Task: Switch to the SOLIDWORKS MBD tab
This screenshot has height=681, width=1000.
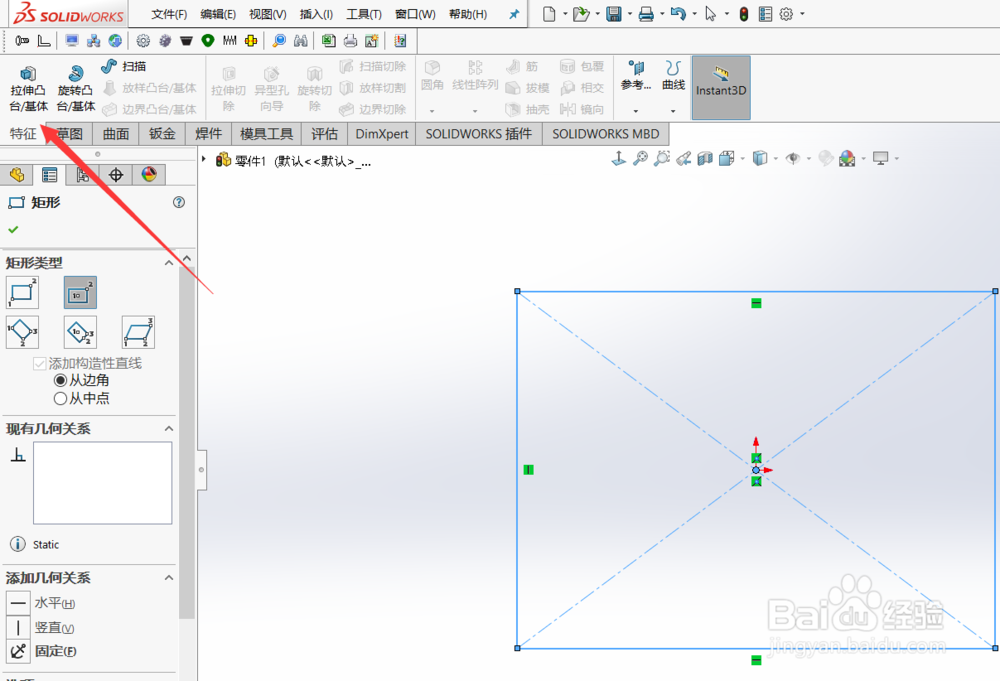Action: (x=605, y=134)
